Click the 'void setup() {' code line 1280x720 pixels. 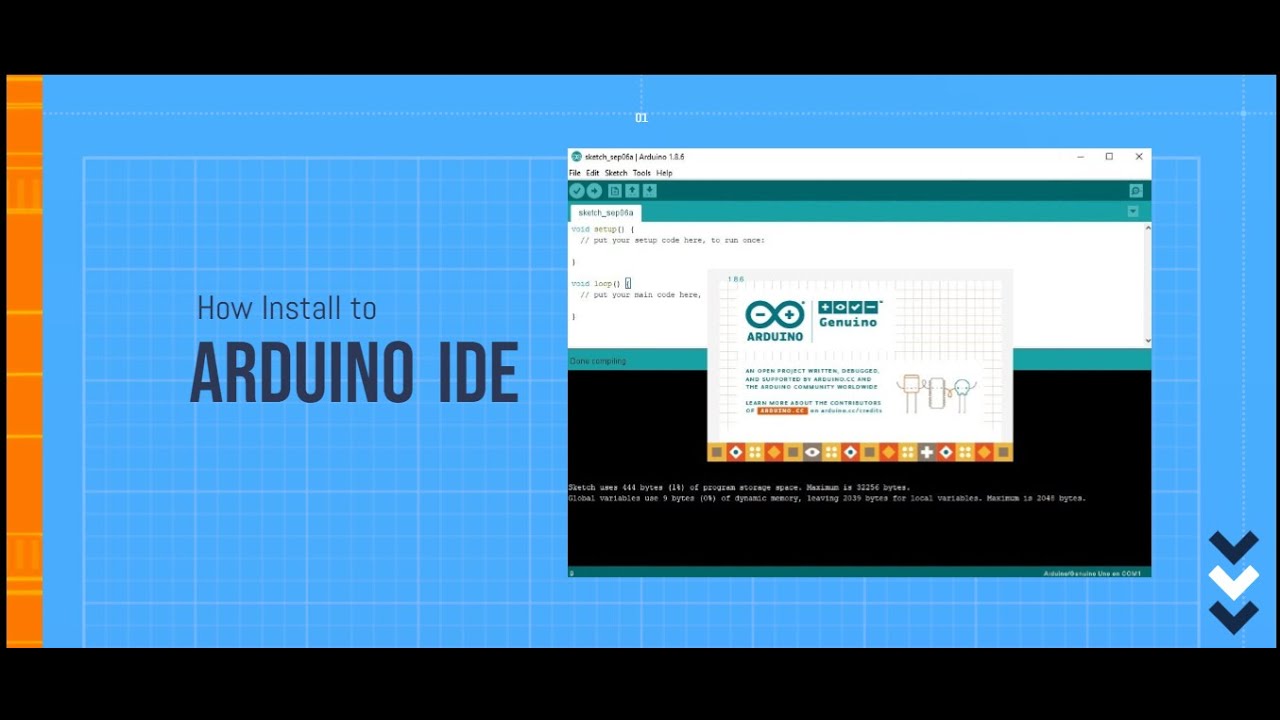coord(603,229)
